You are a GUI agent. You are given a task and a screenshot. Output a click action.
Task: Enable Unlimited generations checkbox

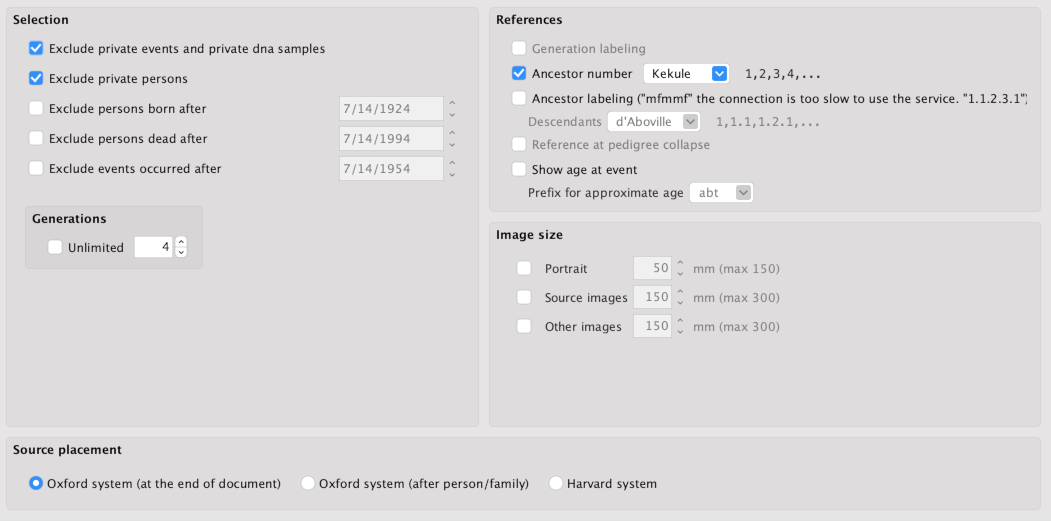pos(55,247)
